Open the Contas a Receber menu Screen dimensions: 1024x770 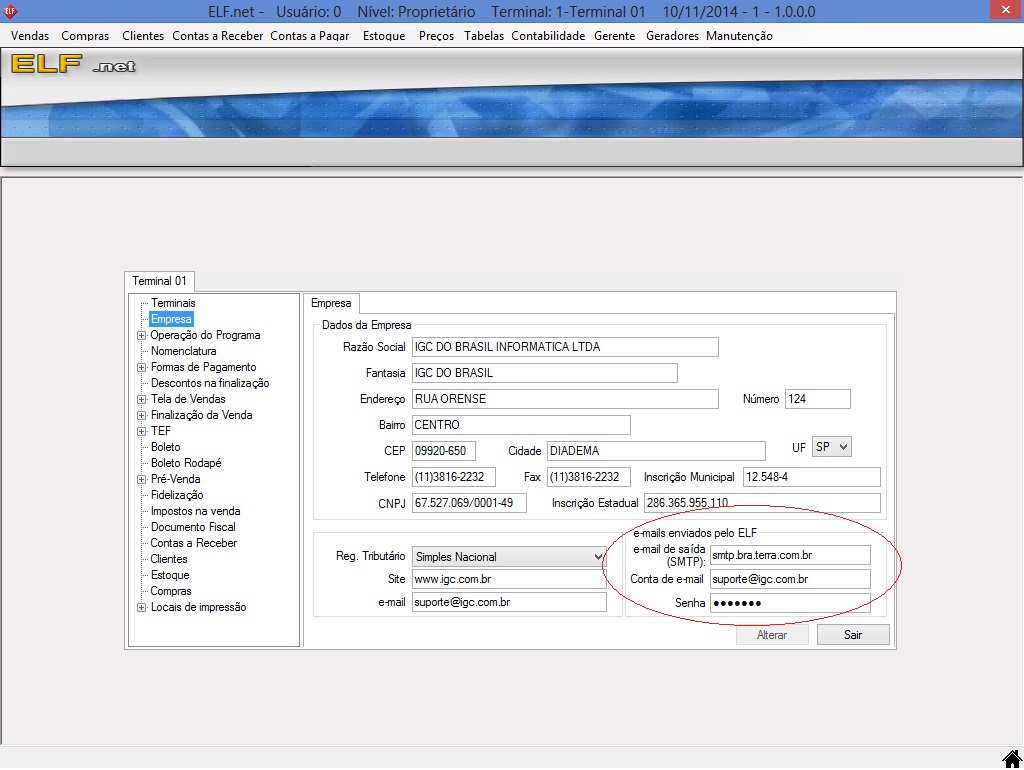(x=217, y=36)
